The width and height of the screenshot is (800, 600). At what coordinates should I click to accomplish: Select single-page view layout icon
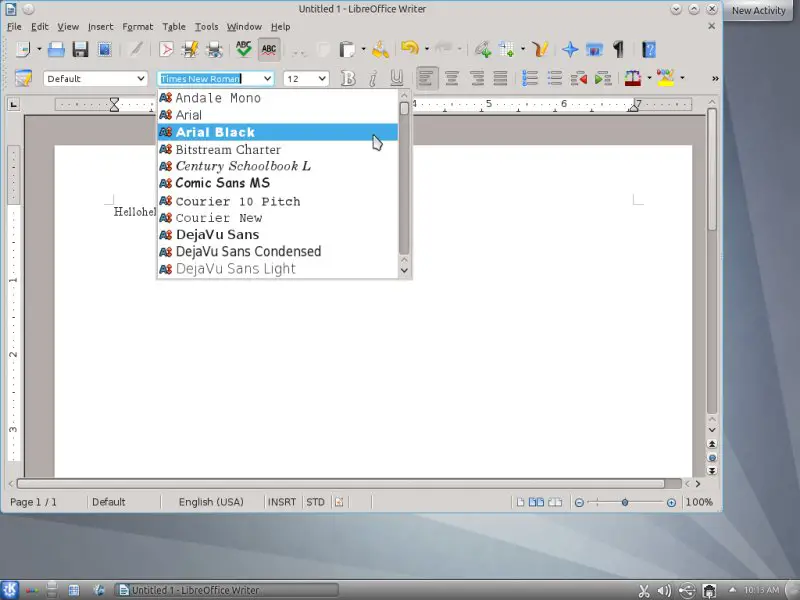pos(520,503)
